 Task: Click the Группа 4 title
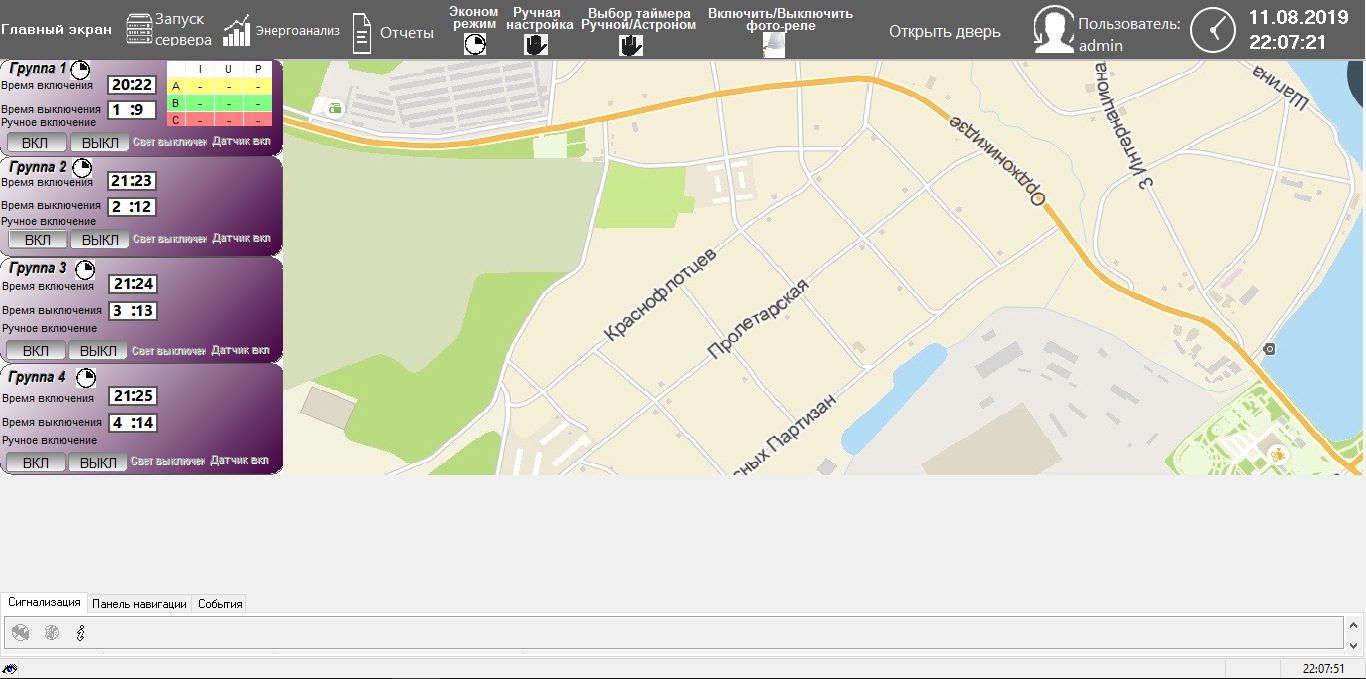pyautogui.click(x=39, y=377)
